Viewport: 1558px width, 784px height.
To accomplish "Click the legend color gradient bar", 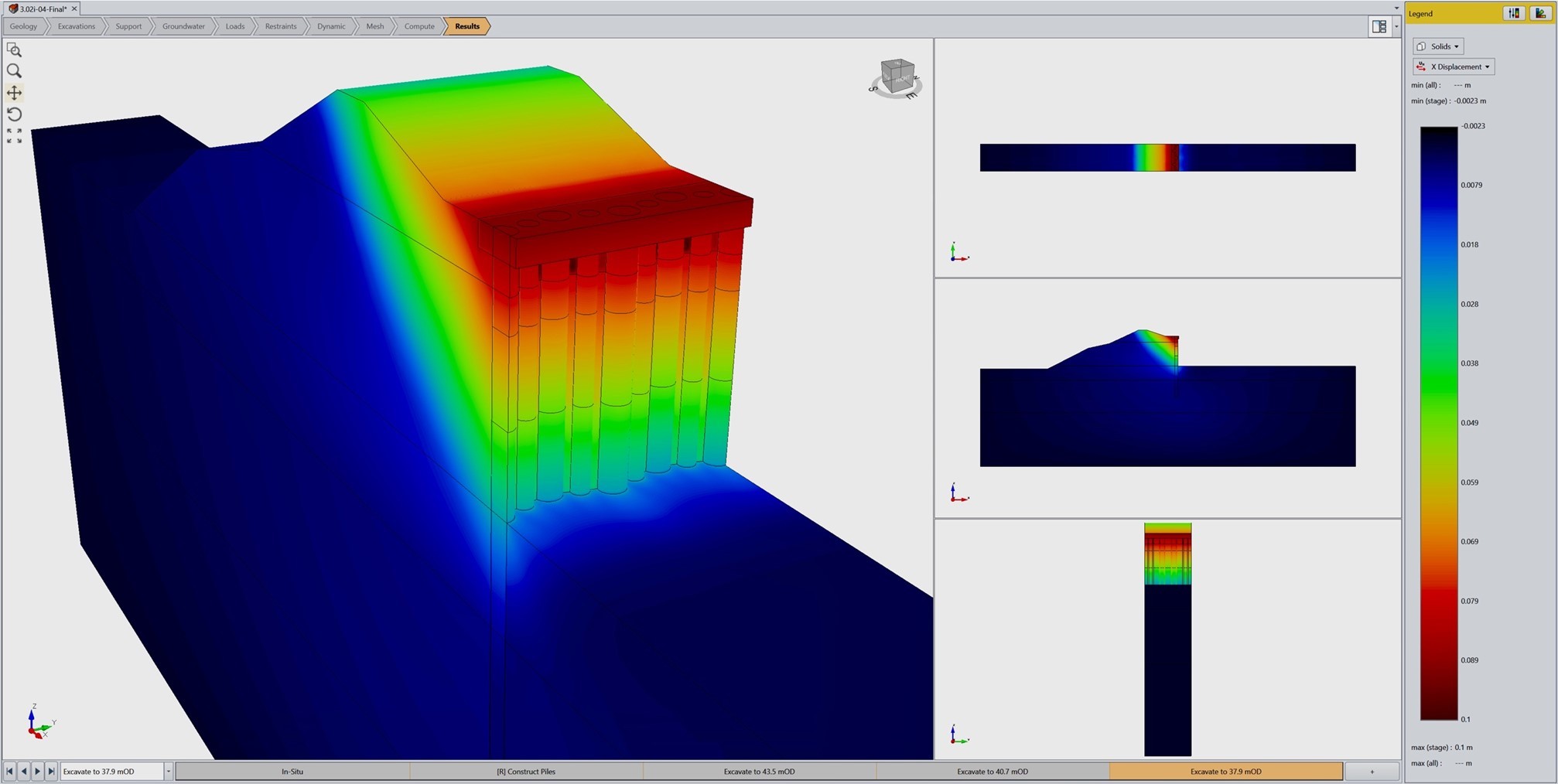I will (x=1438, y=423).
